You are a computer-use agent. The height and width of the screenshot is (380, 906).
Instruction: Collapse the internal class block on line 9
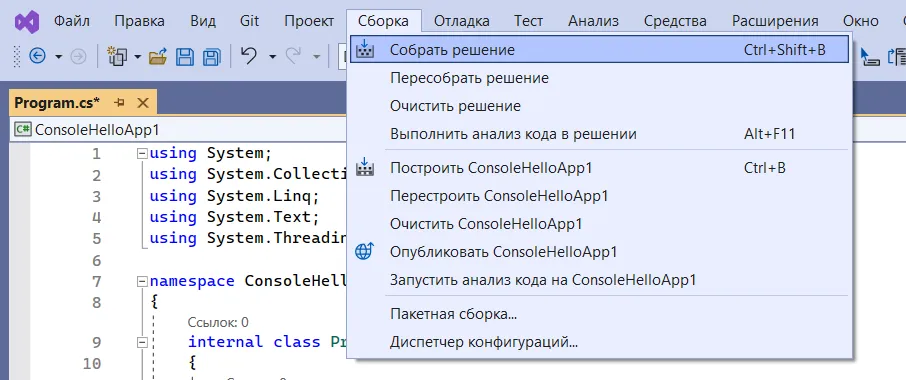(142, 342)
